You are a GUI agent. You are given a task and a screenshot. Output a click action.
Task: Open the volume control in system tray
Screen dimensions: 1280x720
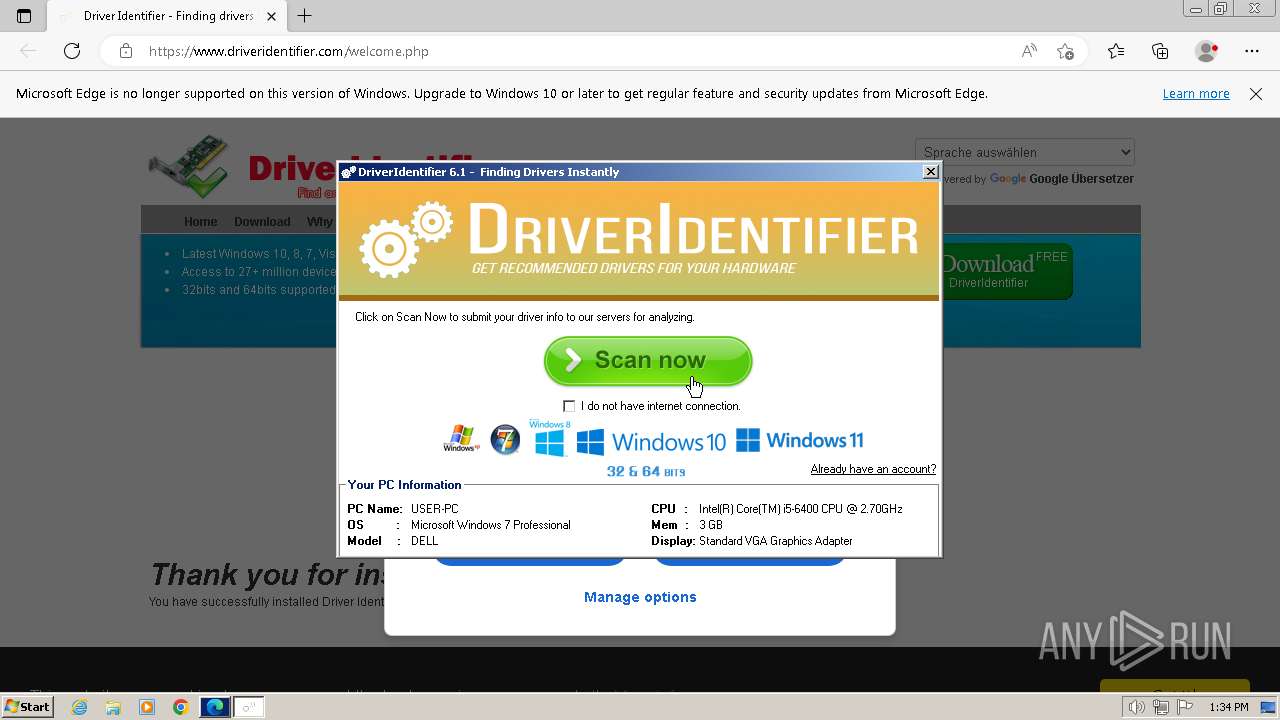click(1137, 707)
